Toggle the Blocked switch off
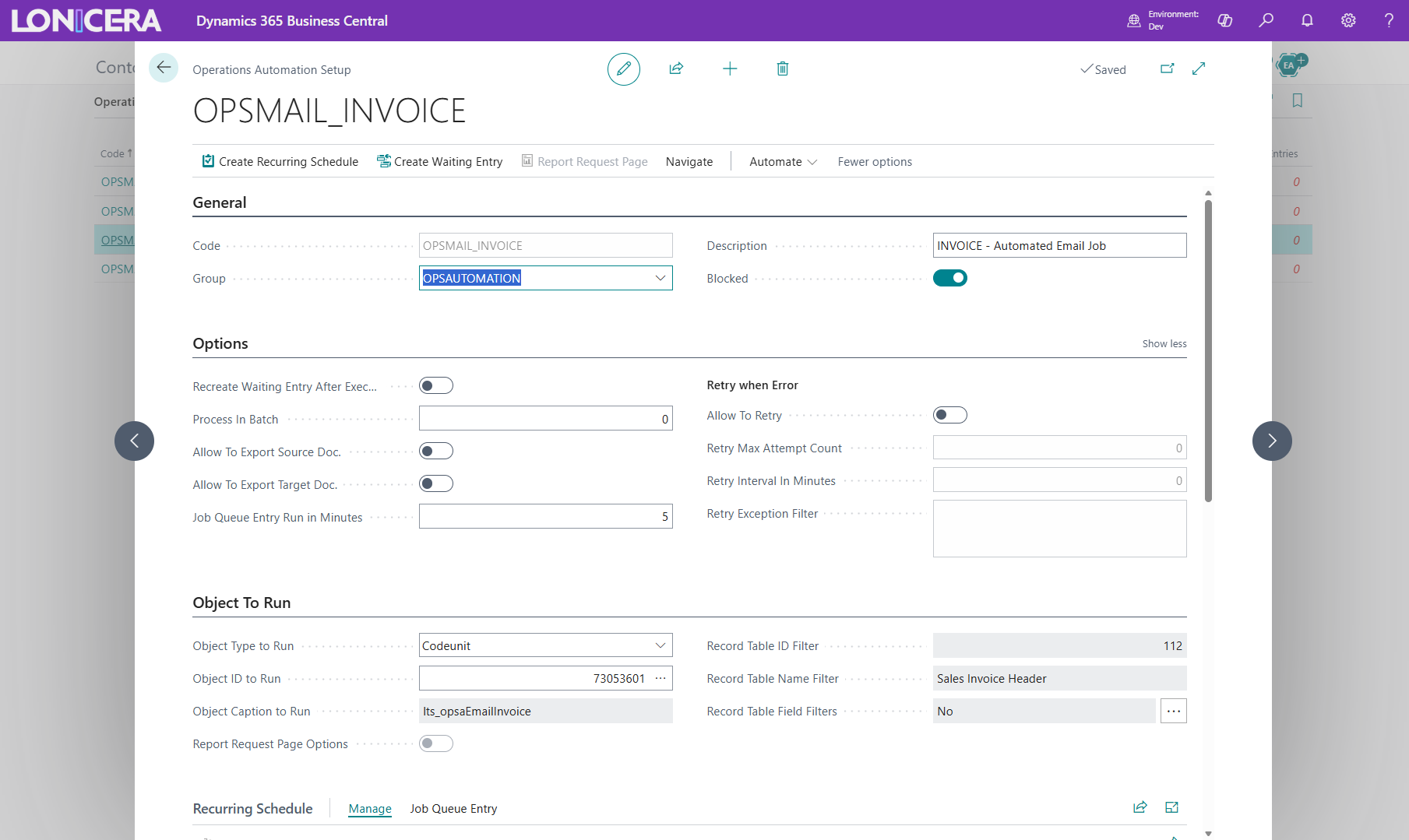 950,278
